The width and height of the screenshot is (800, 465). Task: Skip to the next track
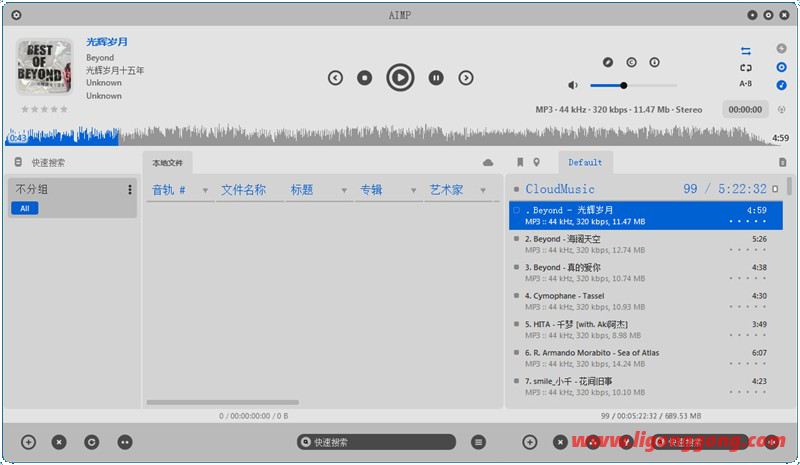(x=466, y=78)
